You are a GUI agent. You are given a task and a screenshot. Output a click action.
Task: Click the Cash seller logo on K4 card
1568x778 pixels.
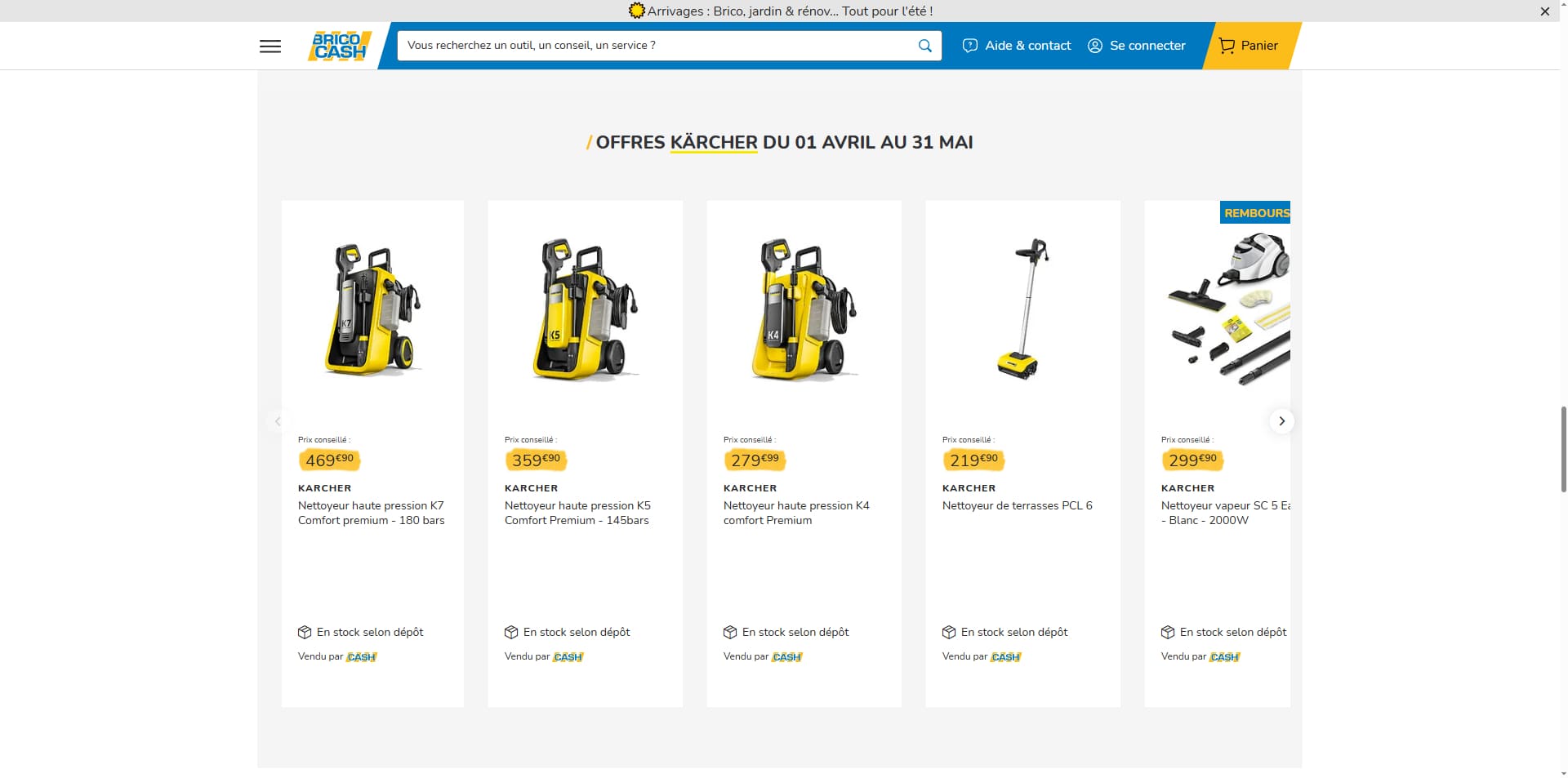(786, 656)
